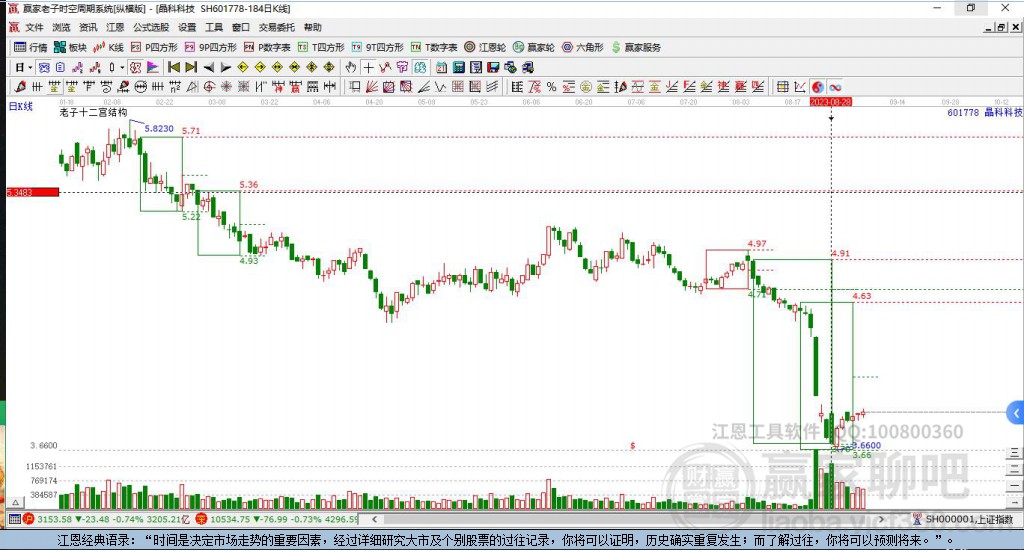The width and height of the screenshot is (1024, 550).
Task: Click the status bar keyboard grid icon
Action: click(14, 519)
